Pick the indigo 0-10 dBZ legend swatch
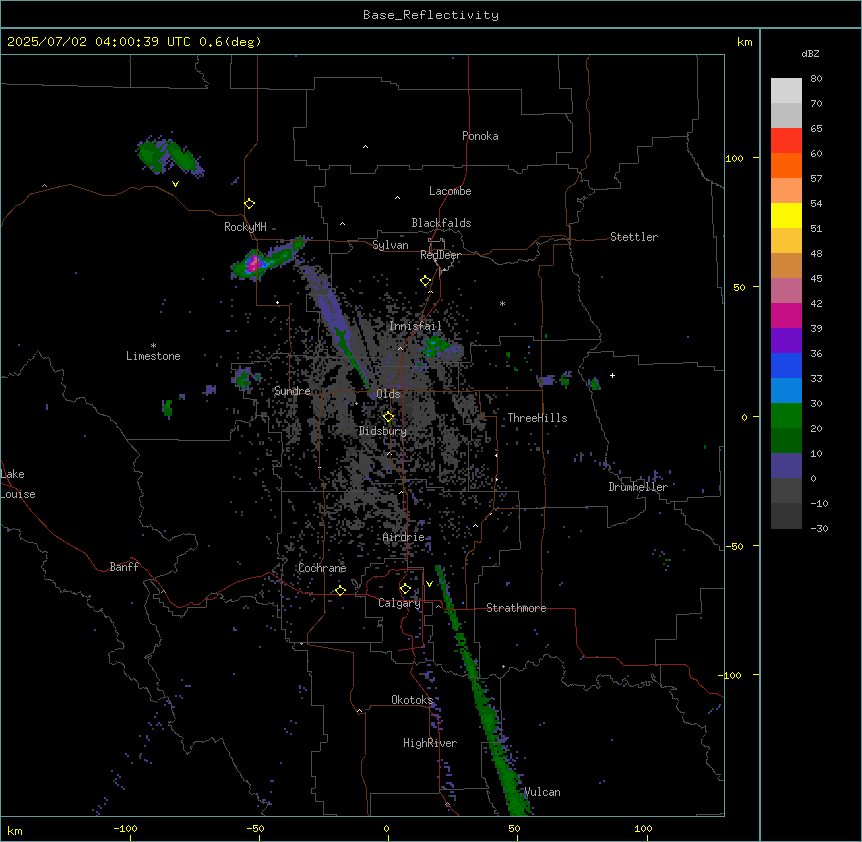Screen dimensions: 862x842 pyautogui.click(x=786, y=466)
